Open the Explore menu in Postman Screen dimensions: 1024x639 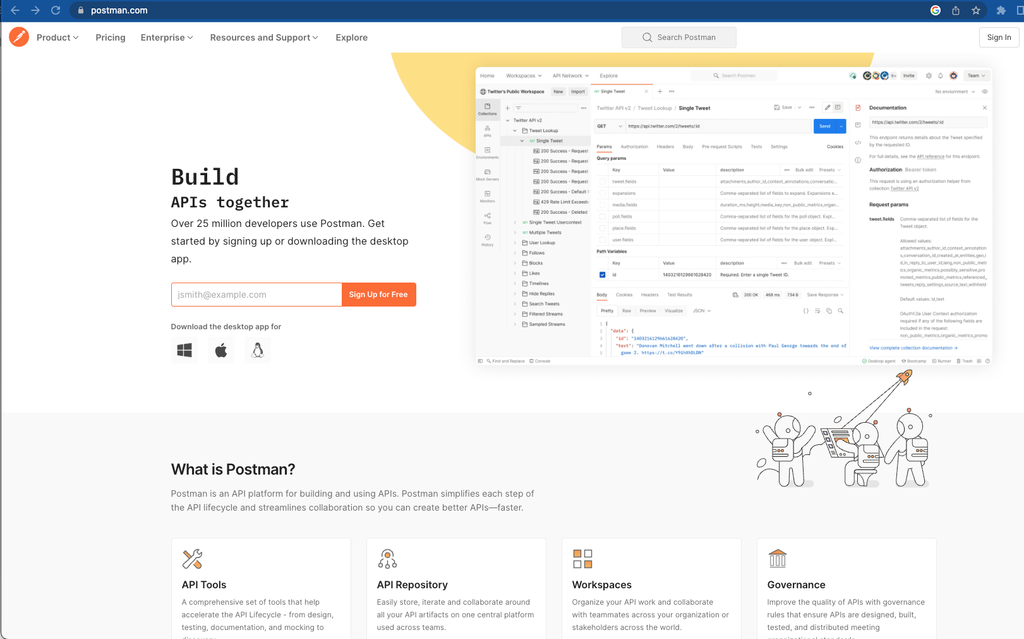(351, 37)
